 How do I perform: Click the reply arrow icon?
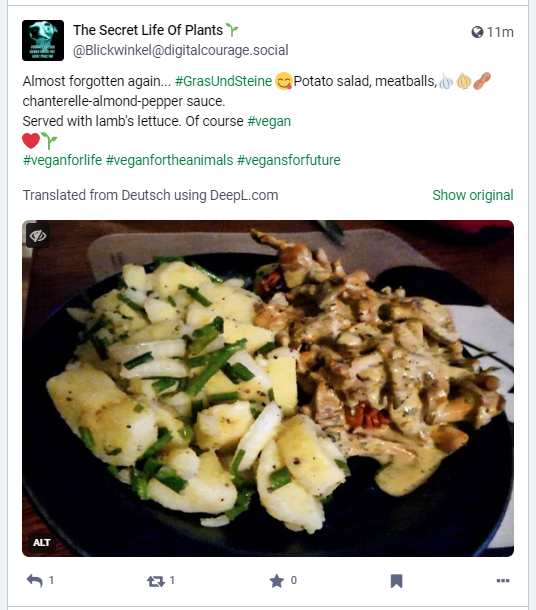[34, 580]
